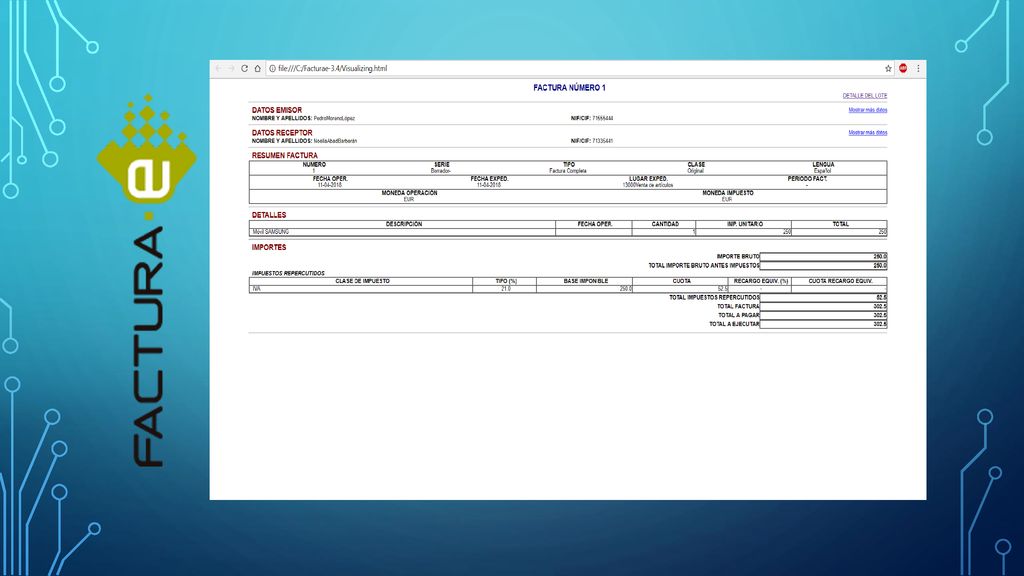
Task: Click the TOTAL FACTURA value box
Action: click(824, 306)
